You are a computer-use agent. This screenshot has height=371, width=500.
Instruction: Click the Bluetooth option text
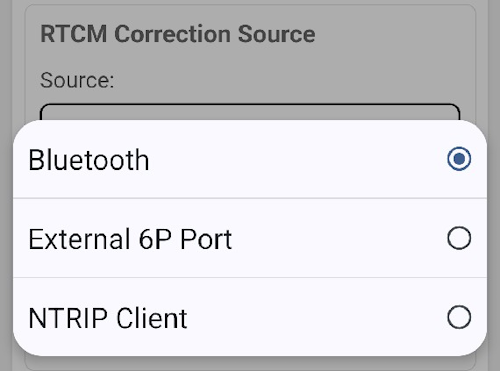coord(89,160)
